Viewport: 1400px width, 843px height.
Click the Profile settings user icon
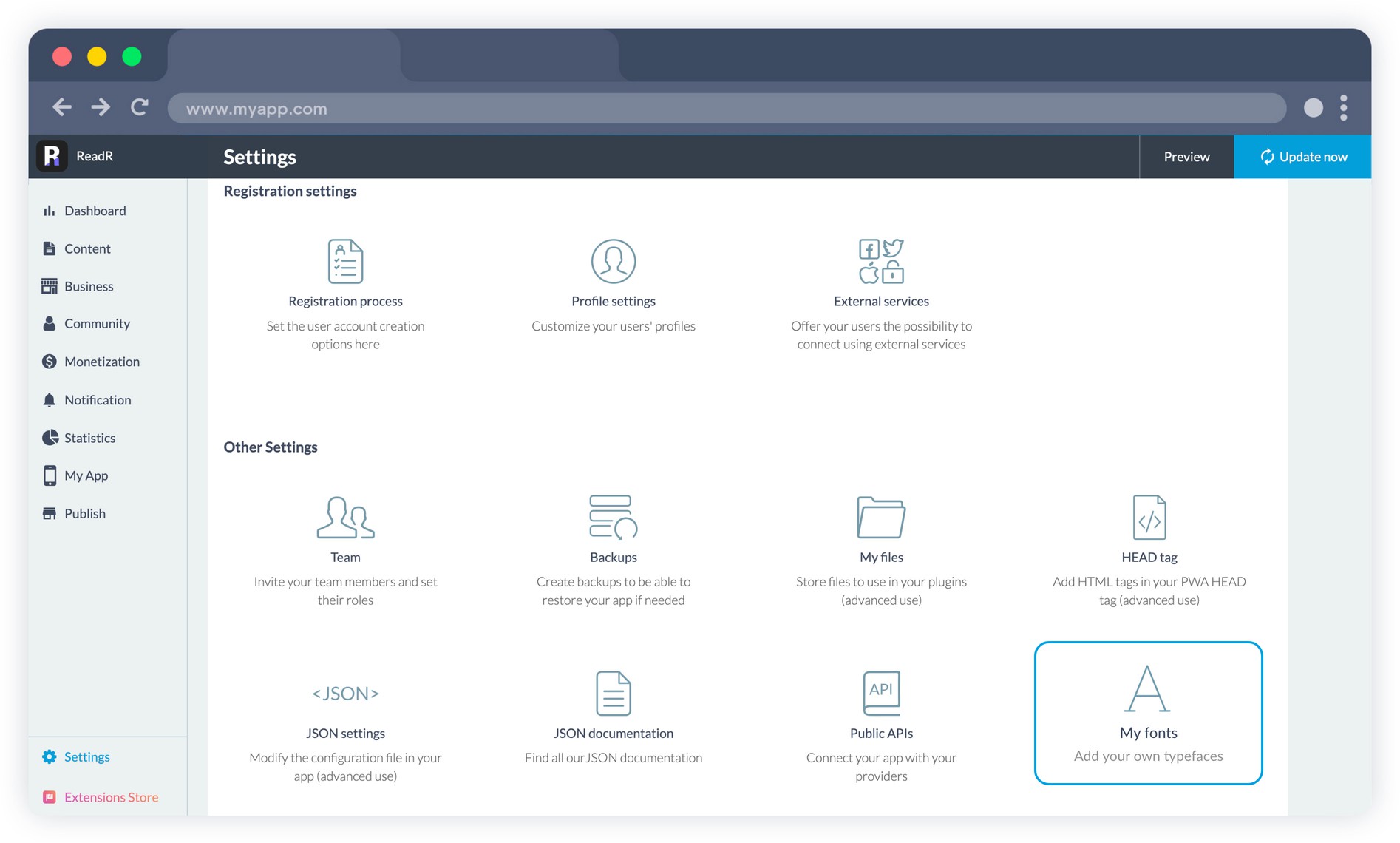tap(613, 261)
